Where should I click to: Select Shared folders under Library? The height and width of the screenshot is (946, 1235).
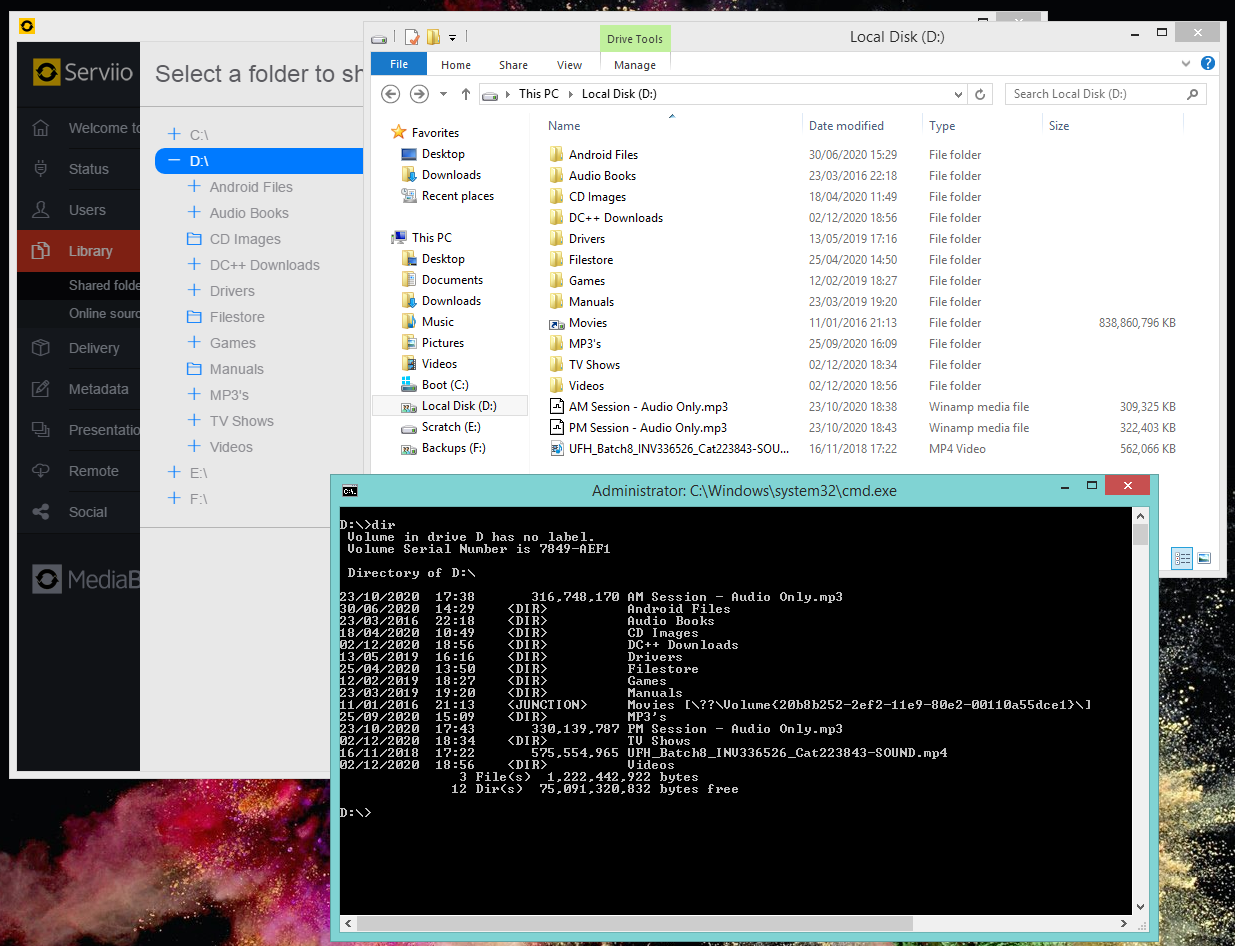103,285
